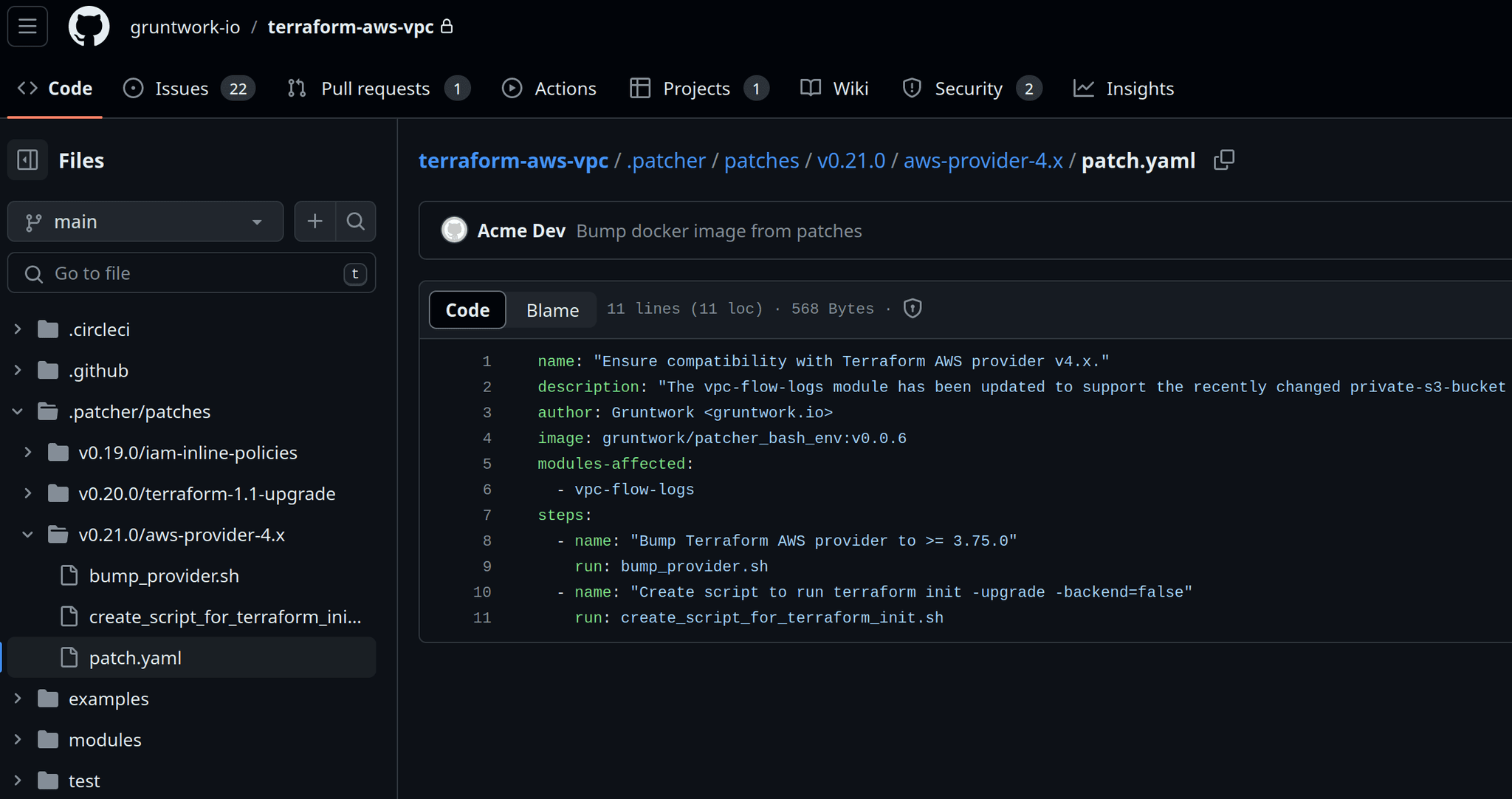Image resolution: width=1512 pixels, height=799 pixels.
Task: Switch to Blame view
Action: click(x=552, y=310)
